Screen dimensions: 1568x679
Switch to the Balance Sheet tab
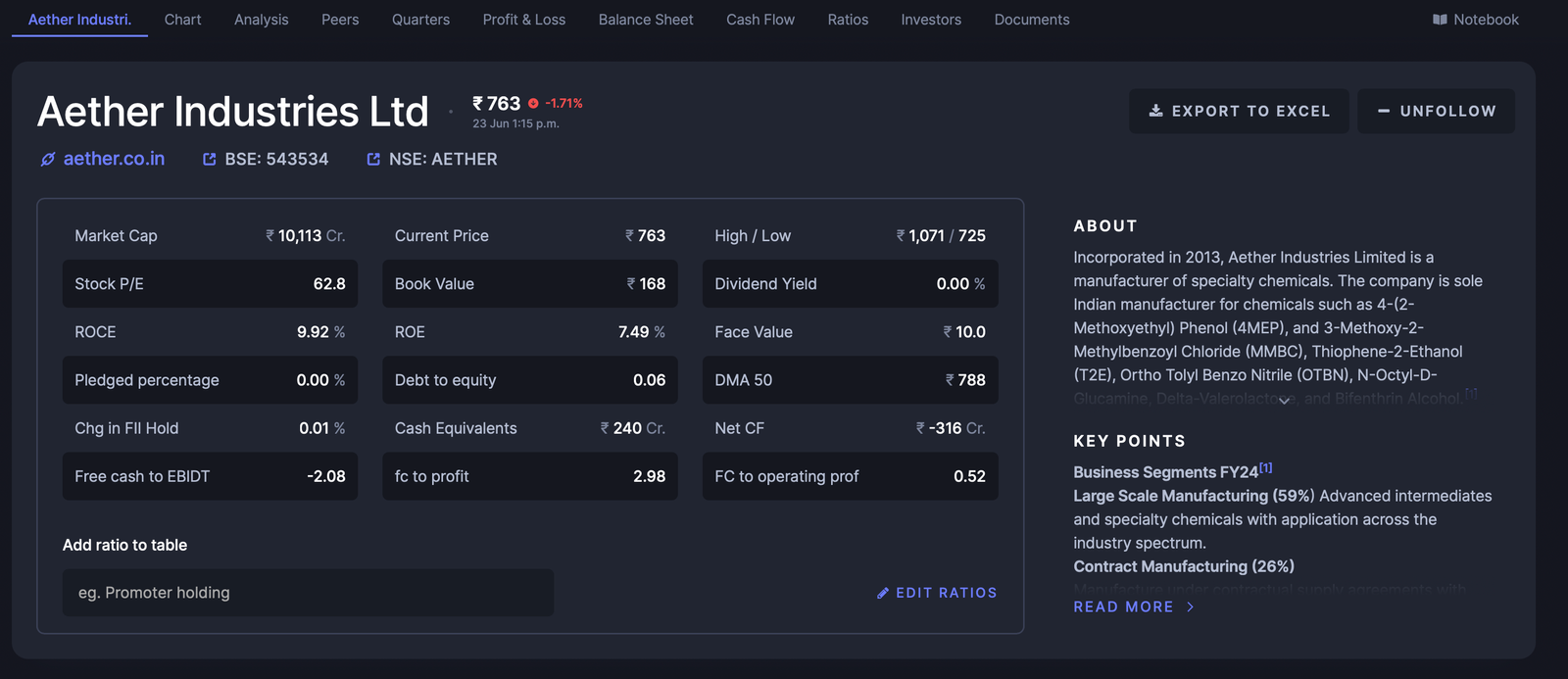(646, 20)
